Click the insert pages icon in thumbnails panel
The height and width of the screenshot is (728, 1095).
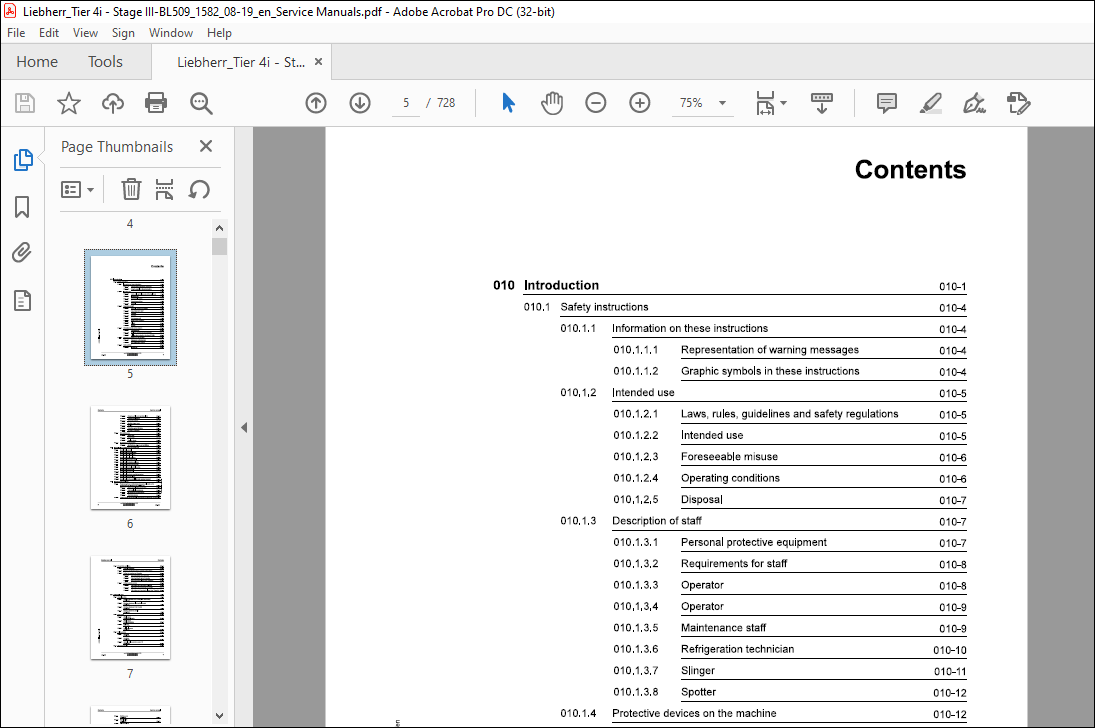(x=164, y=189)
